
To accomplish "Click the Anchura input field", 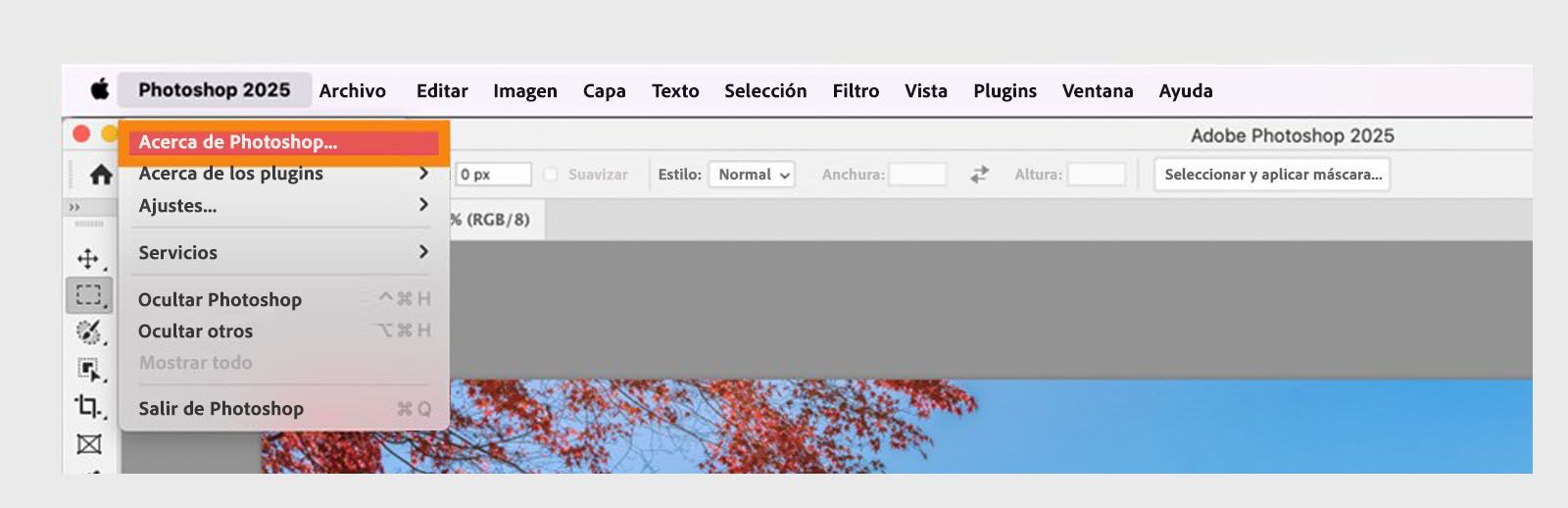I will point(917,175).
